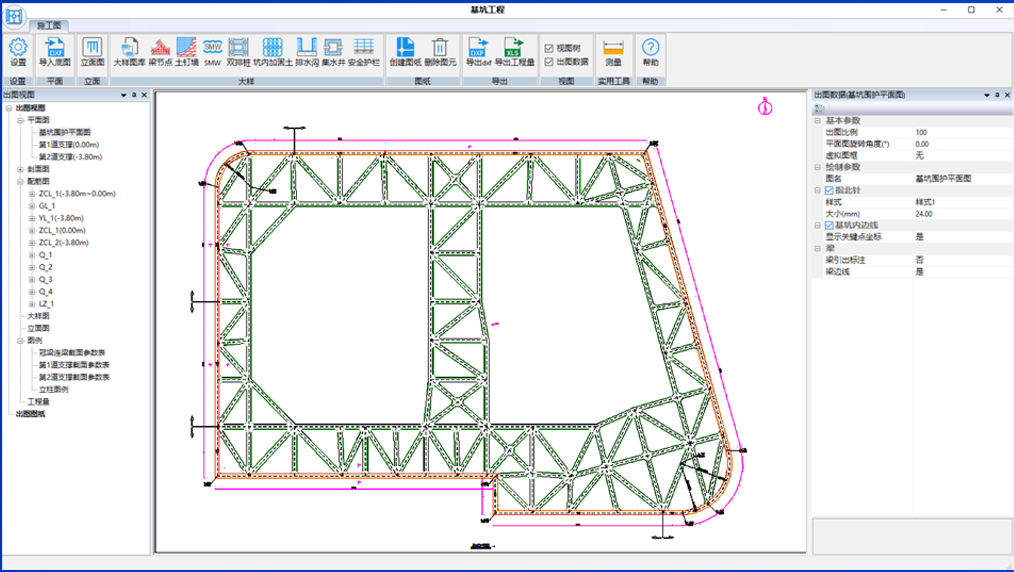
Task: Select 冠梁连梁截面参数表 in the tree
Action: click(x=72, y=353)
